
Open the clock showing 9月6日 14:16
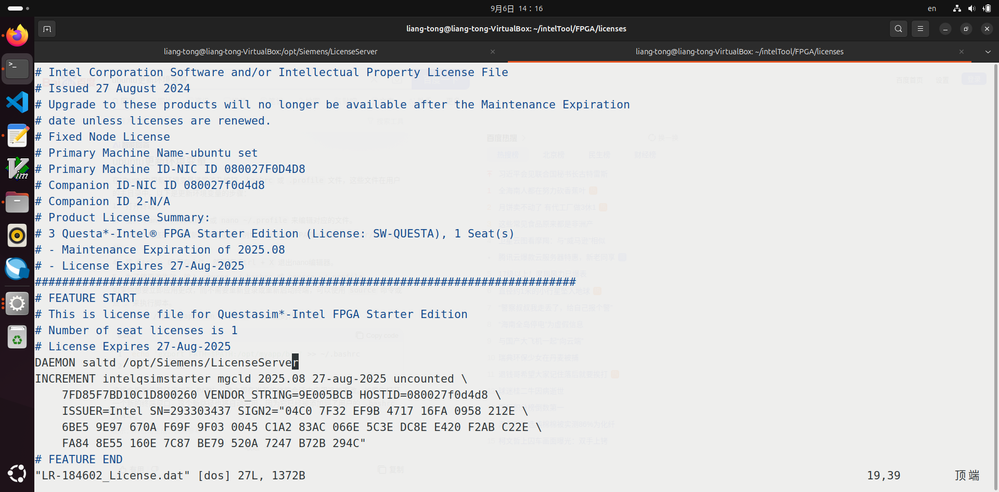pyautogui.click(x=516, y=8)
